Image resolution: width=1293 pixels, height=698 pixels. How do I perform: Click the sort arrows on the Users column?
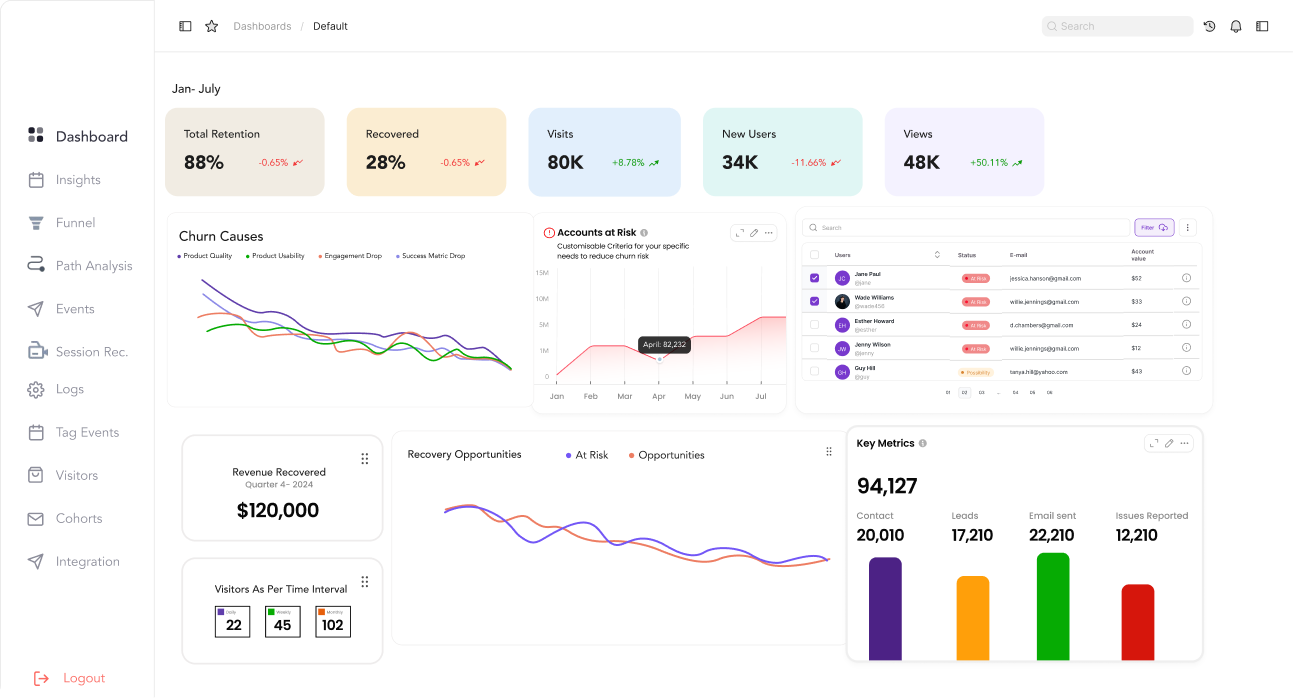click(937, 255)
